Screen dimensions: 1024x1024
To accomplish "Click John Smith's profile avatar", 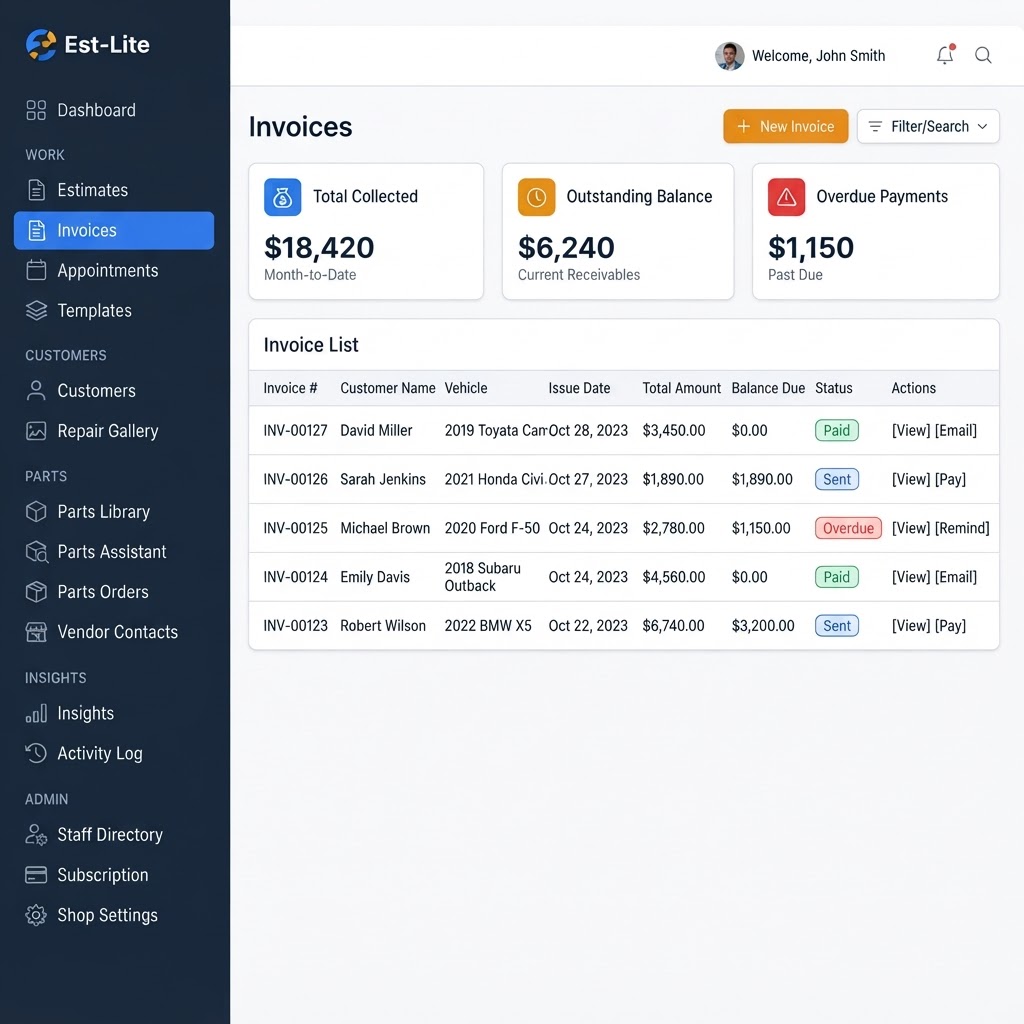I will coord(729,56).
